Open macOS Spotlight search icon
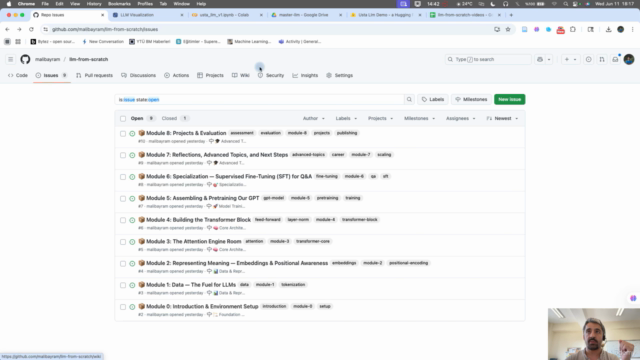The height and width of the screenshot is (360, 640). 566,4
